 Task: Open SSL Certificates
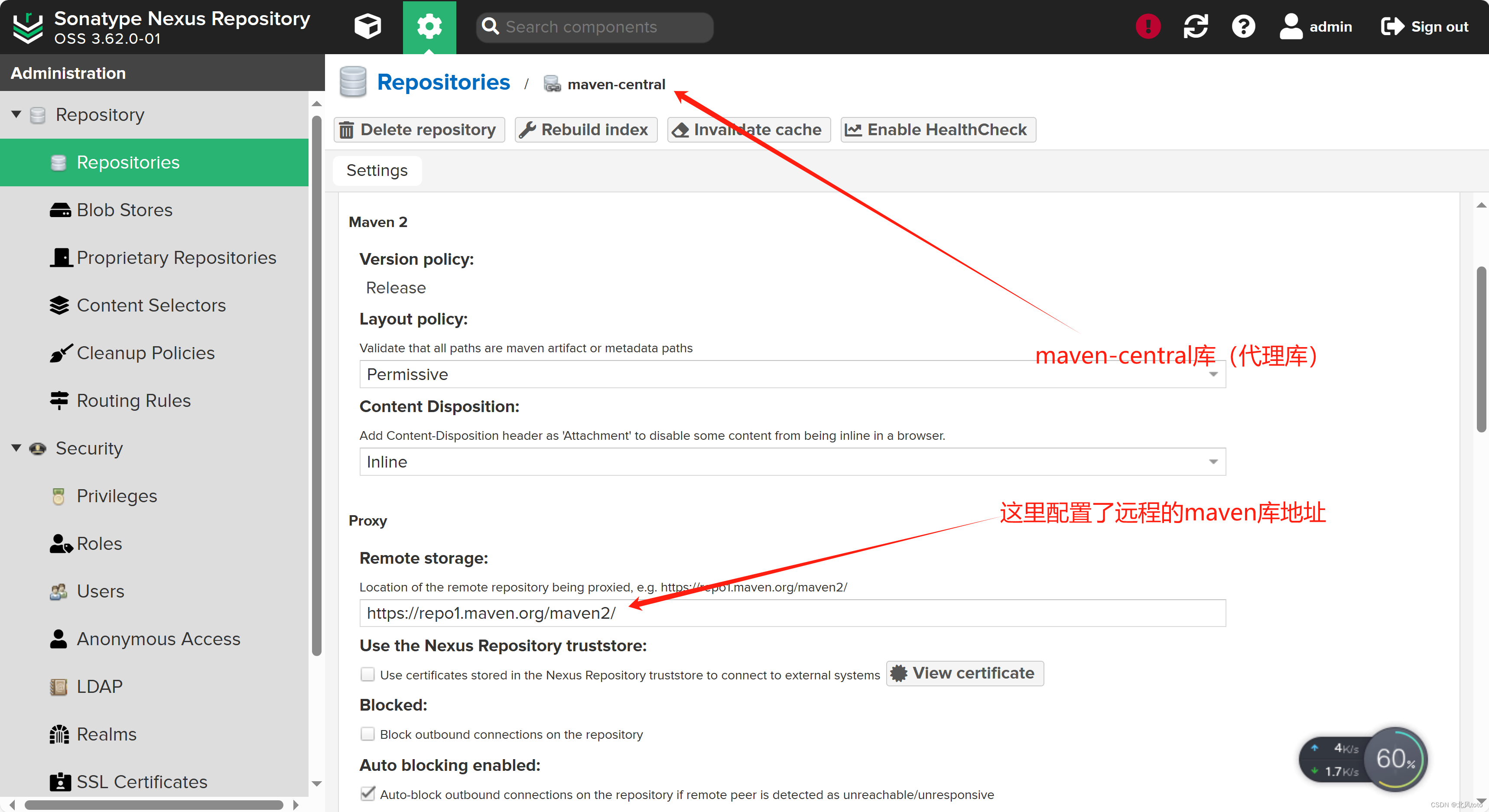click(142, 782)
